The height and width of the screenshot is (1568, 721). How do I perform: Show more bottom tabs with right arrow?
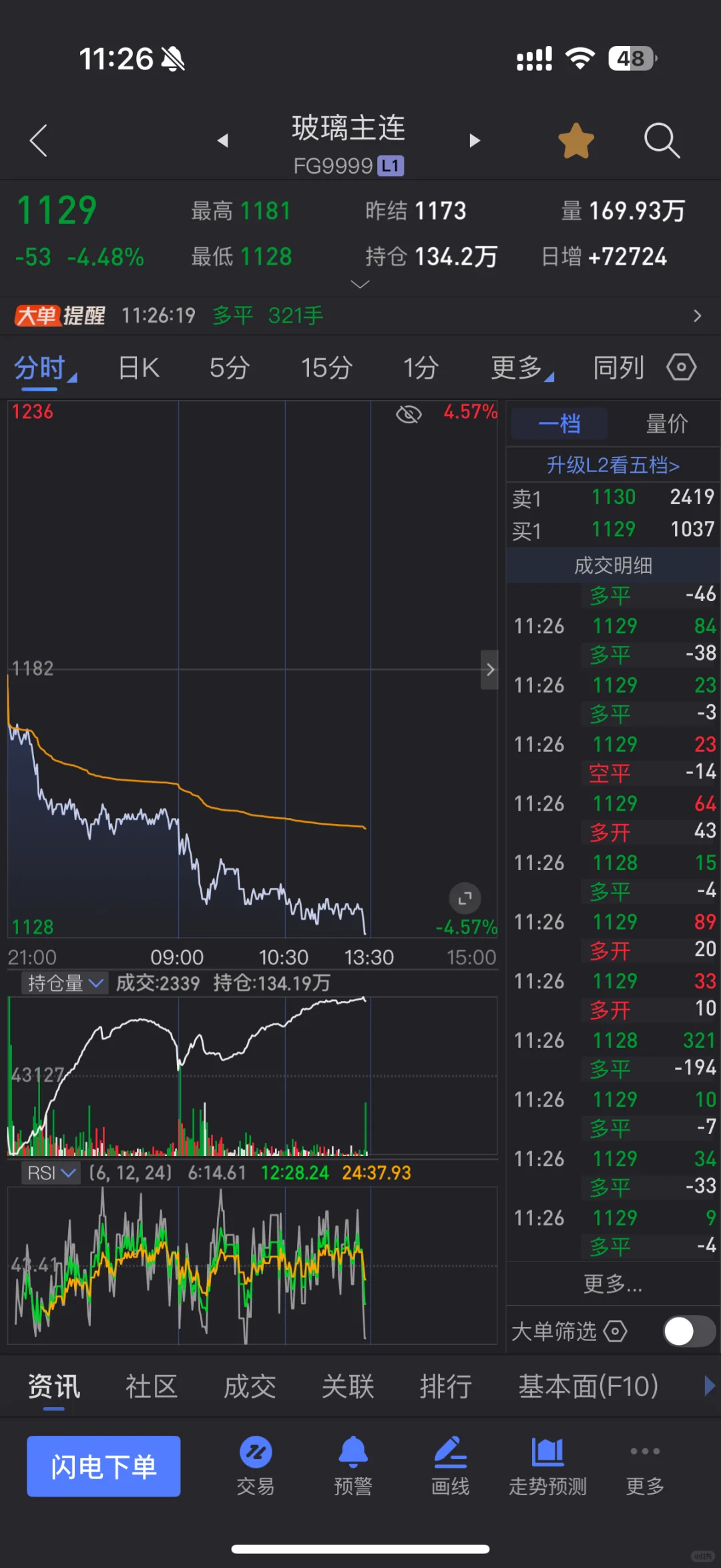point(710,1386)
